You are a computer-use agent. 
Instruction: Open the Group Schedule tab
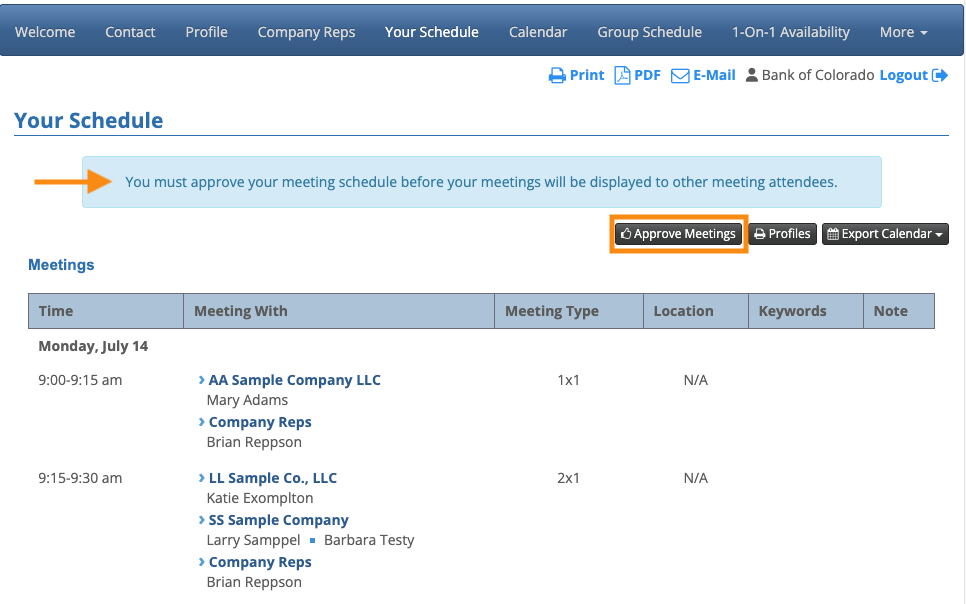coord(649,32)
